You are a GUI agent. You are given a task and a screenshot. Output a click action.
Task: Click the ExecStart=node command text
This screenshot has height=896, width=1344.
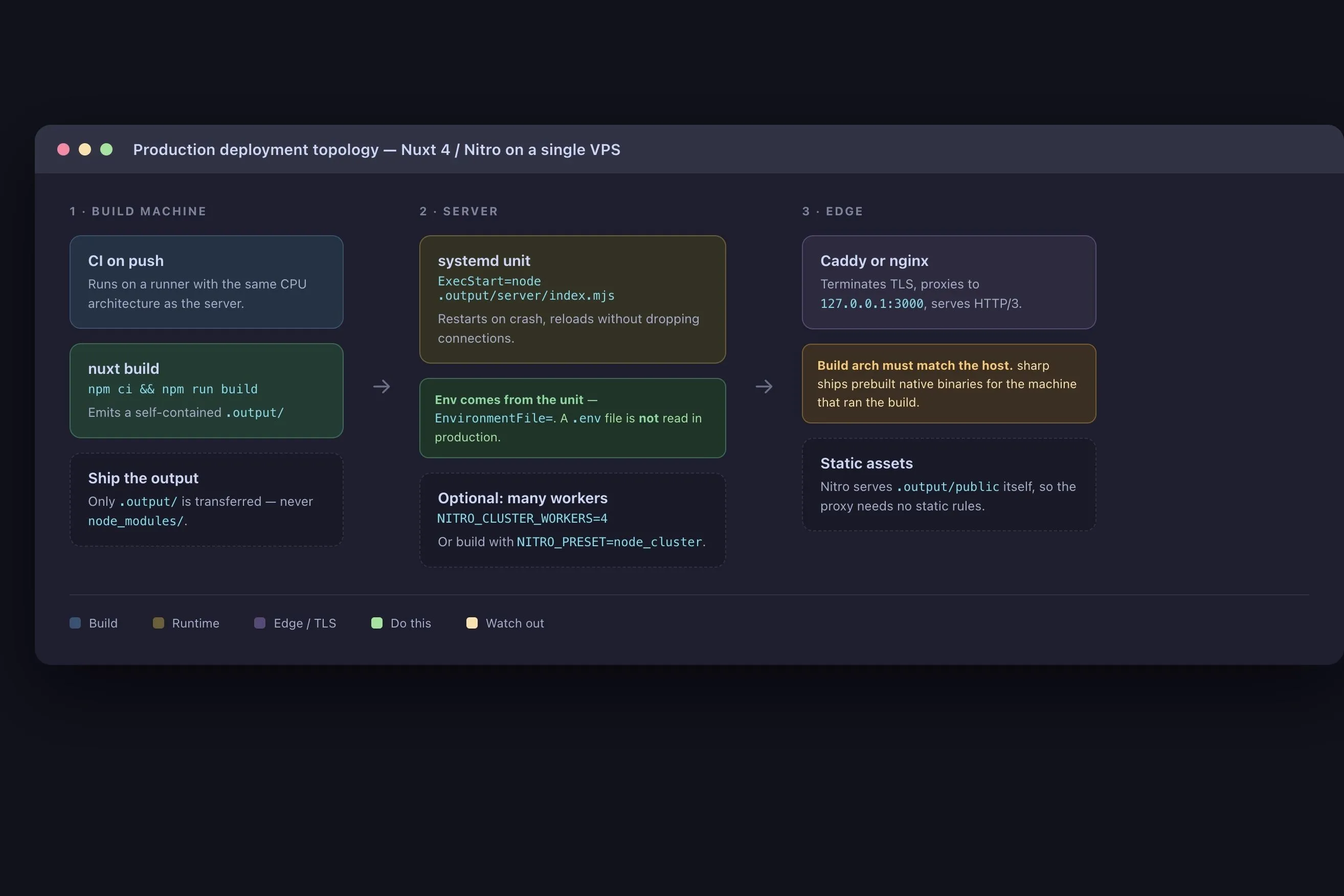[489, 281]
